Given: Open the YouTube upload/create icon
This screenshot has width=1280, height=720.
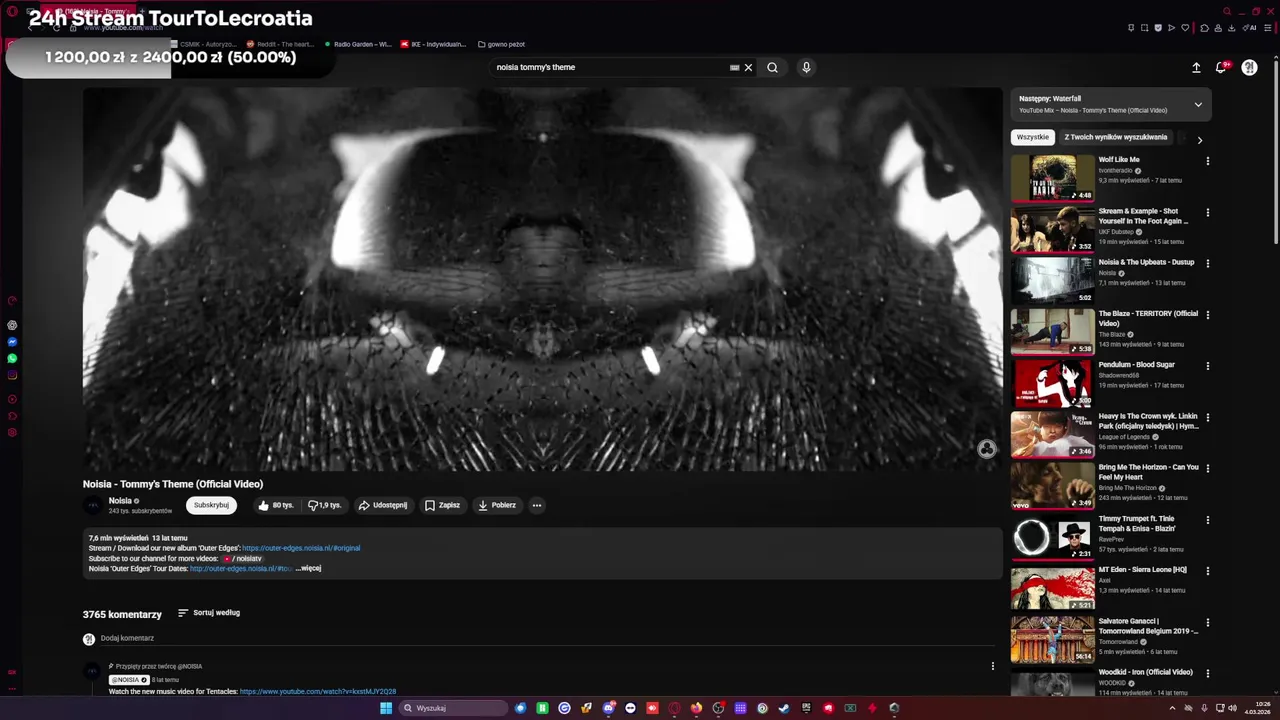Looking at the screenshot, I should 1196,67.
